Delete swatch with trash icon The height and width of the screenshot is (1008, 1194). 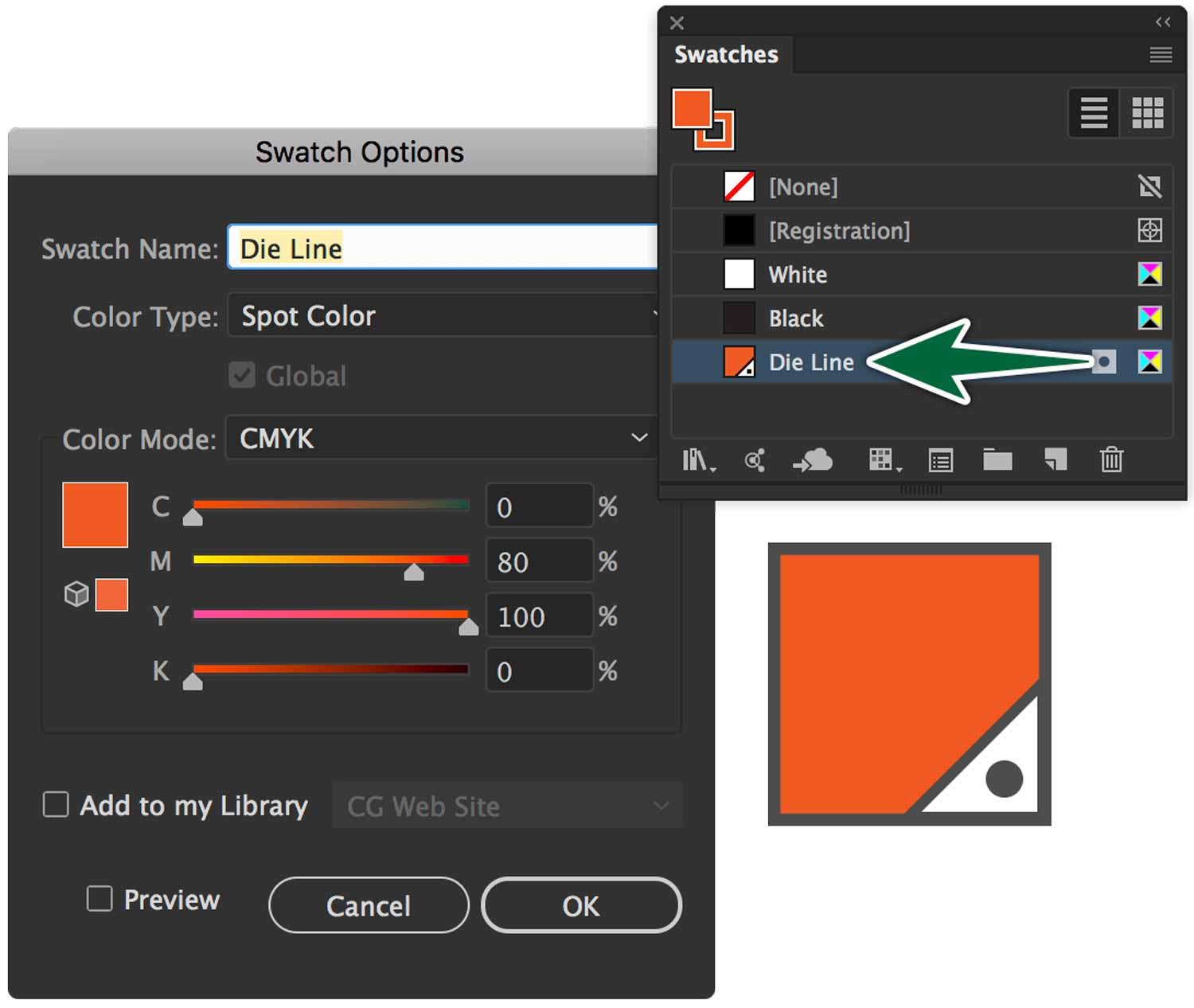pos(1111,459)
